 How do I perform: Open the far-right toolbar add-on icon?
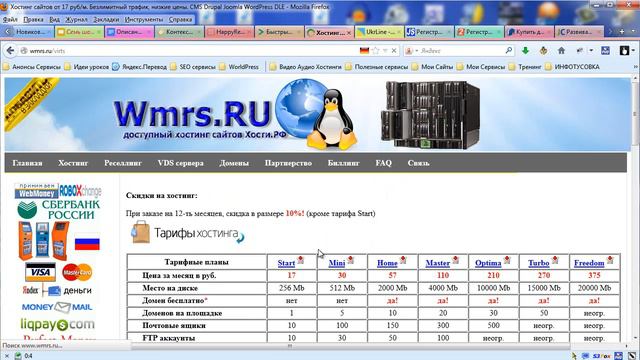click(x=624, y=50)
